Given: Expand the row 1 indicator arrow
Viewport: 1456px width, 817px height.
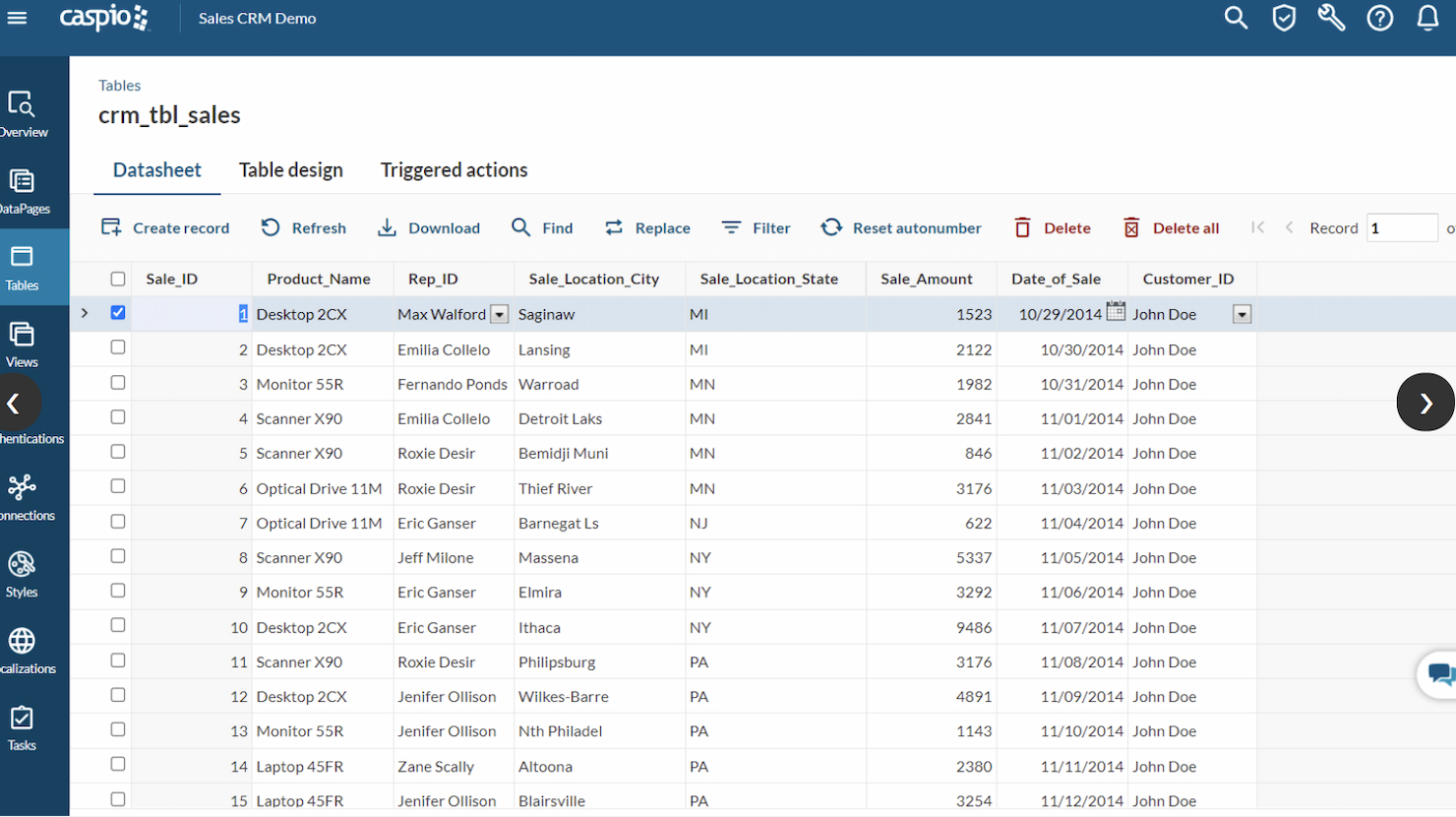Looking at the screenshot, I should coord(85,313).
